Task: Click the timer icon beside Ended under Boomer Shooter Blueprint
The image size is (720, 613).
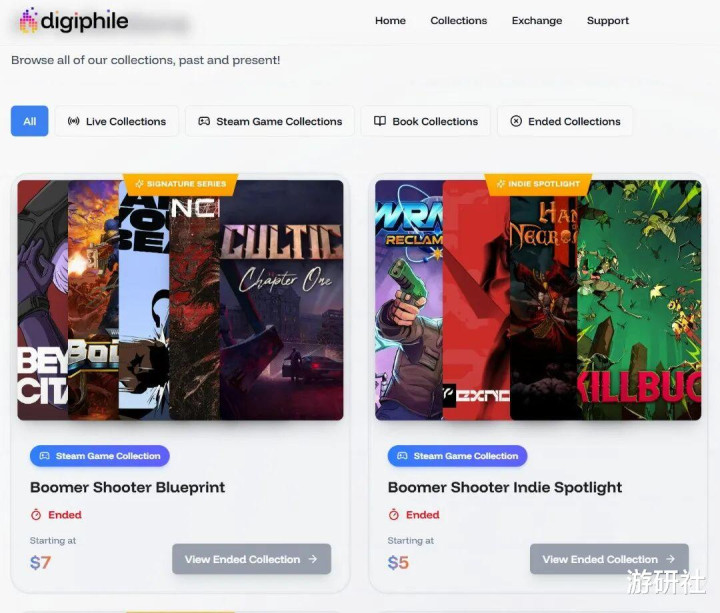Action: [36, 515]
